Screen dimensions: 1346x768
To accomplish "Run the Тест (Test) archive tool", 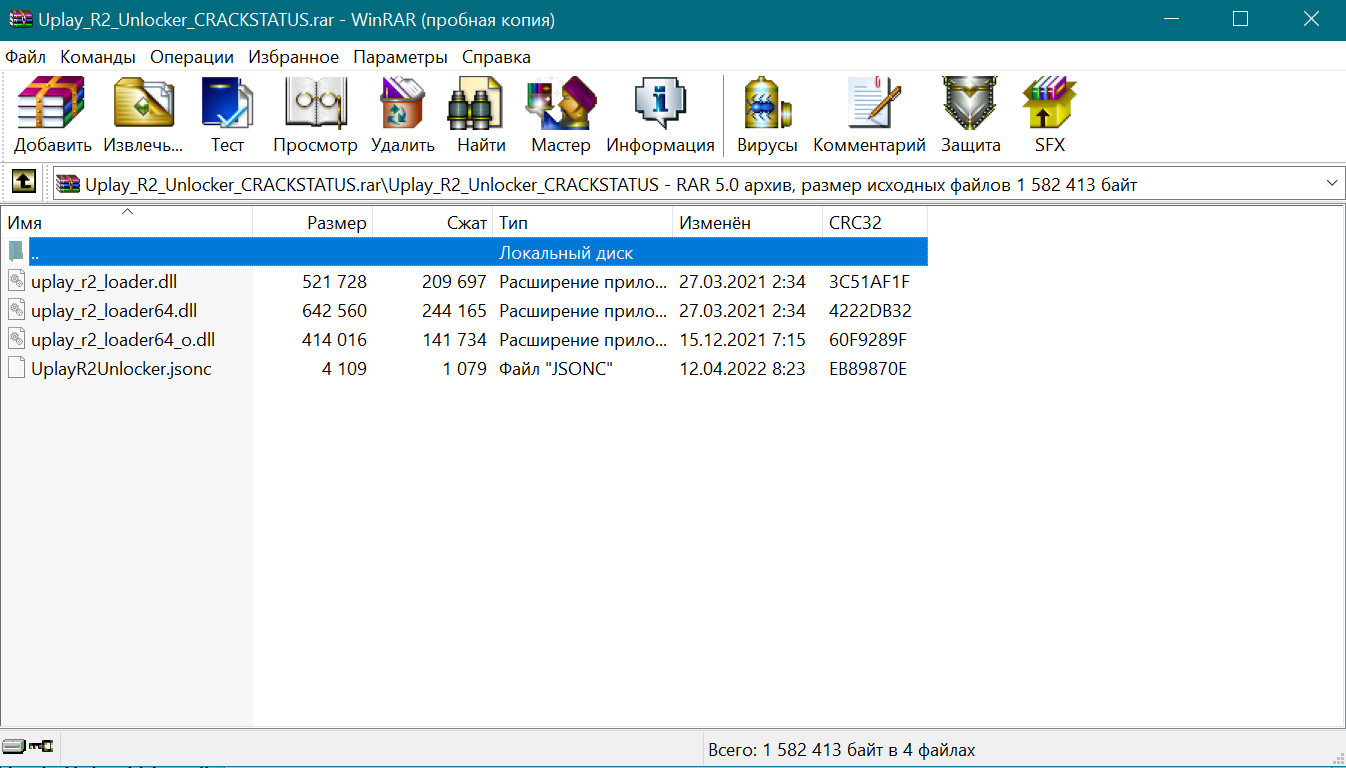I will point(227,116).
